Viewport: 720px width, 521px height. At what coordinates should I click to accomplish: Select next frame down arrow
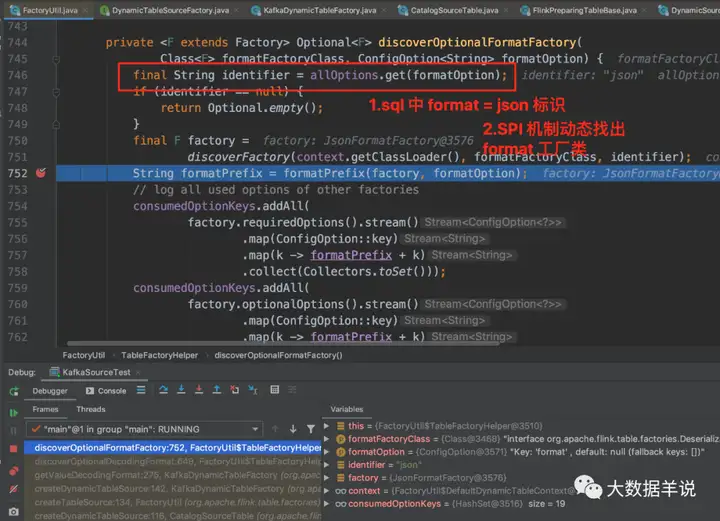pyautogui.click(x=293, y=429)
